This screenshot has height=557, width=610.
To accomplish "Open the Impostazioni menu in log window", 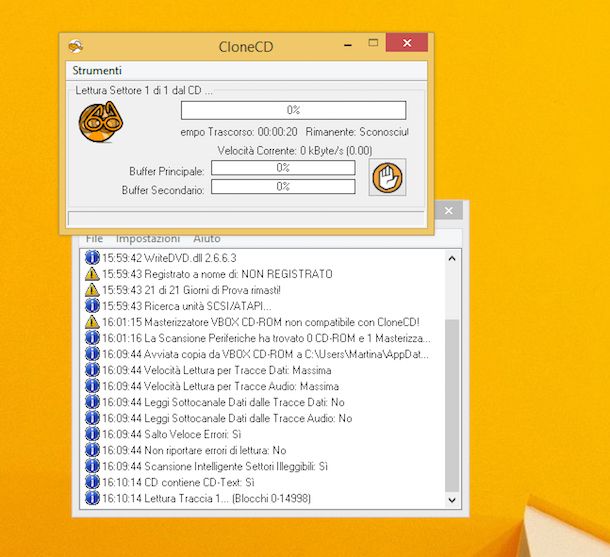I will click(x=148, y=238).
